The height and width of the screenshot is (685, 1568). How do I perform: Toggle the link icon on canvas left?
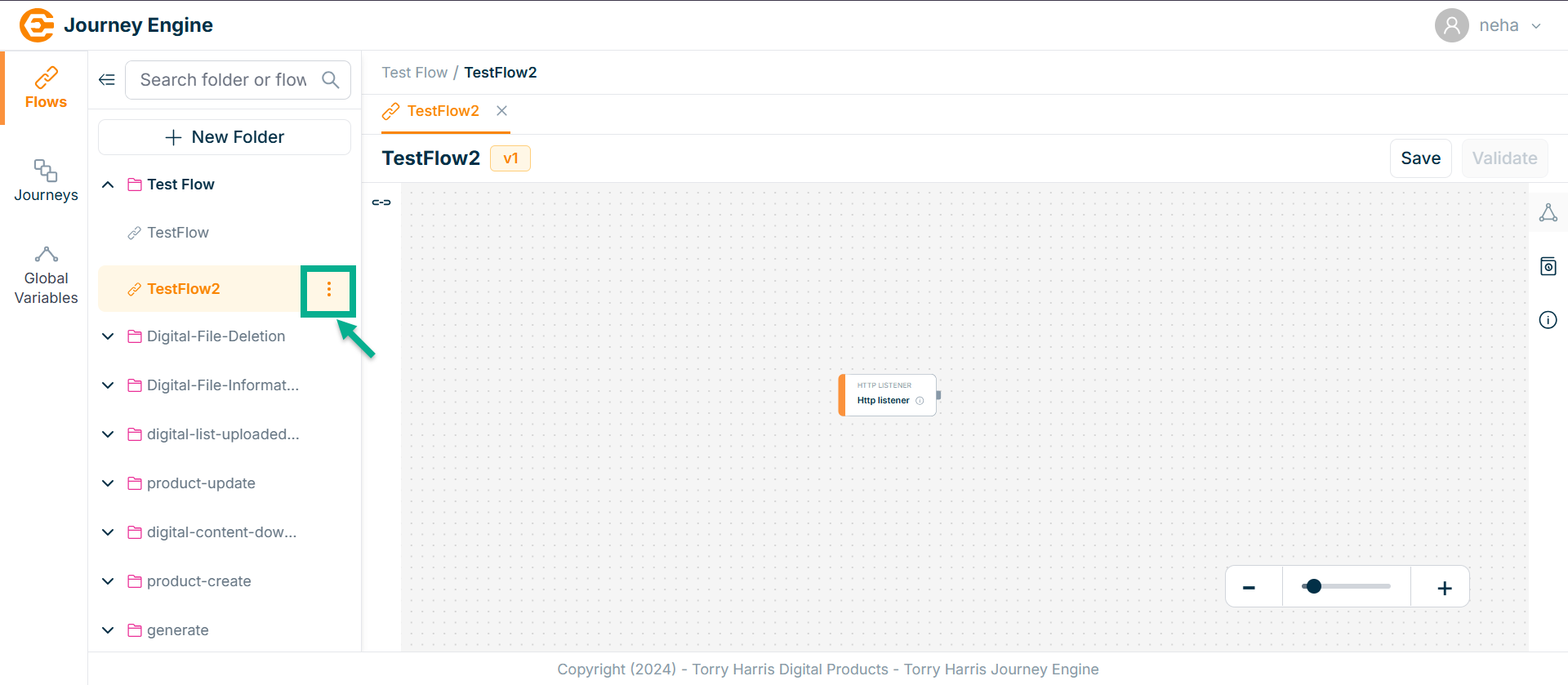pos(381,202)
